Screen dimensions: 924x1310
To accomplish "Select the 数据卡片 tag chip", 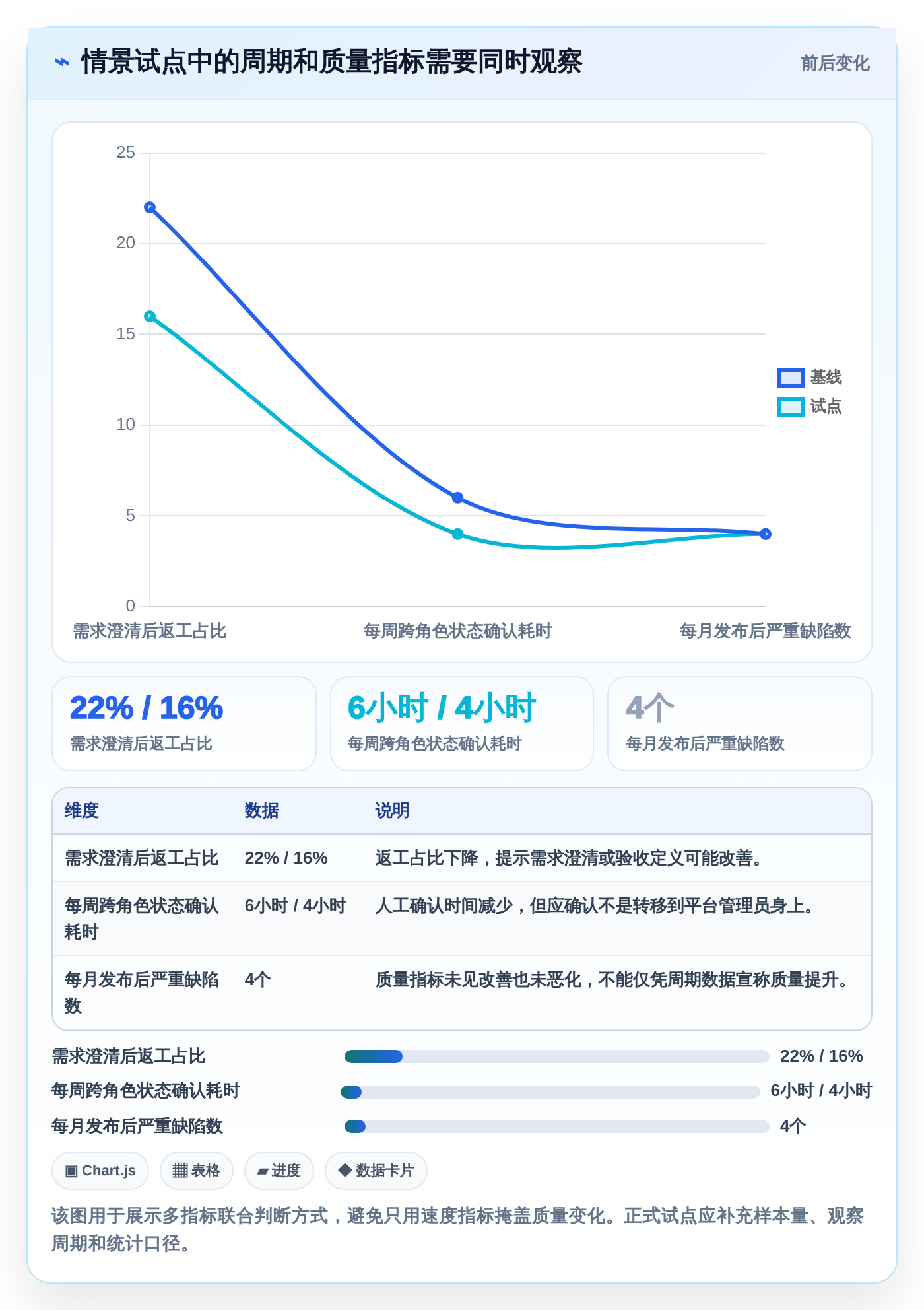I will pos(376,1171).
